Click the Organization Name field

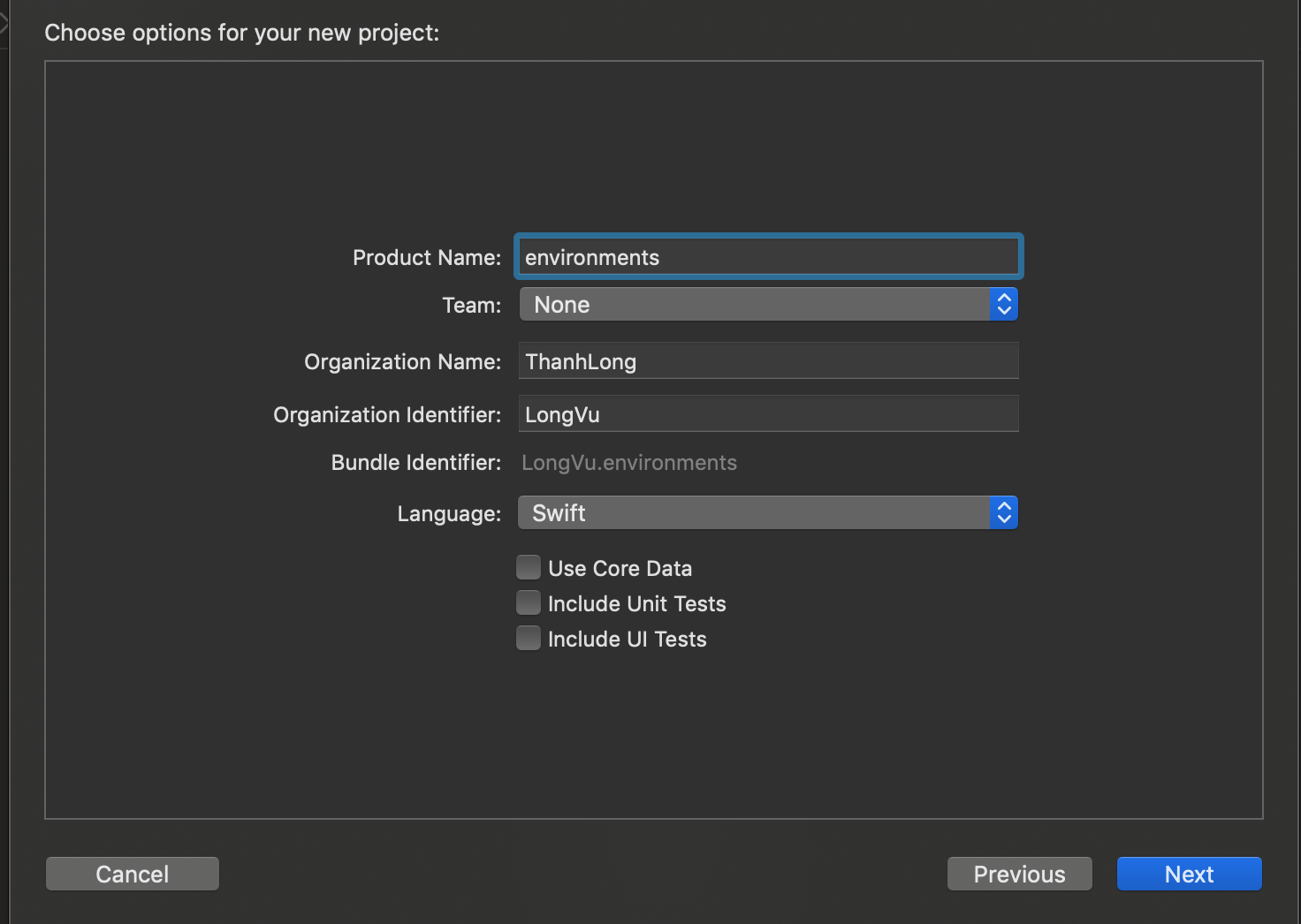767,361
